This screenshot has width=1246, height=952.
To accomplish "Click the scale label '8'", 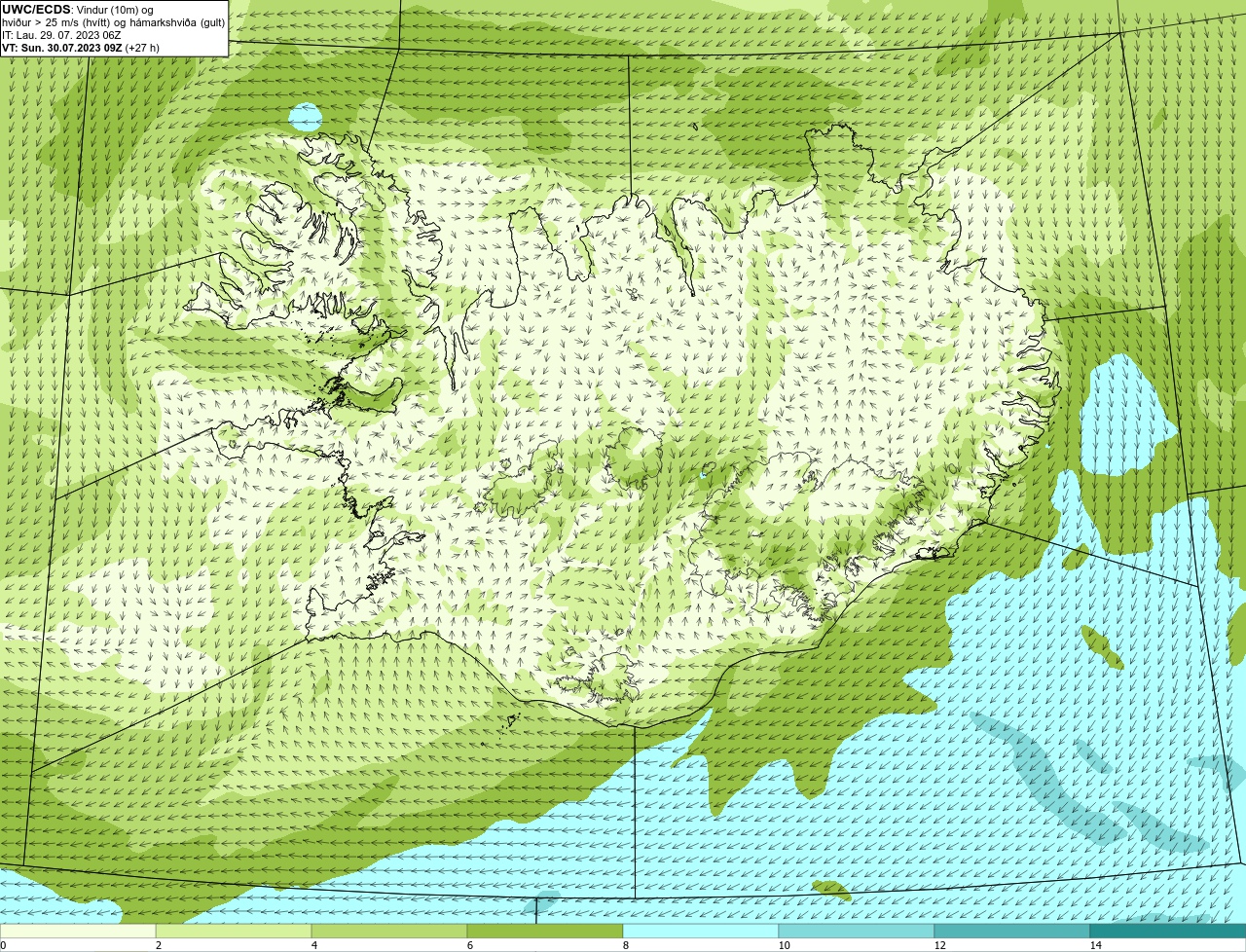I will coord(625,945).
